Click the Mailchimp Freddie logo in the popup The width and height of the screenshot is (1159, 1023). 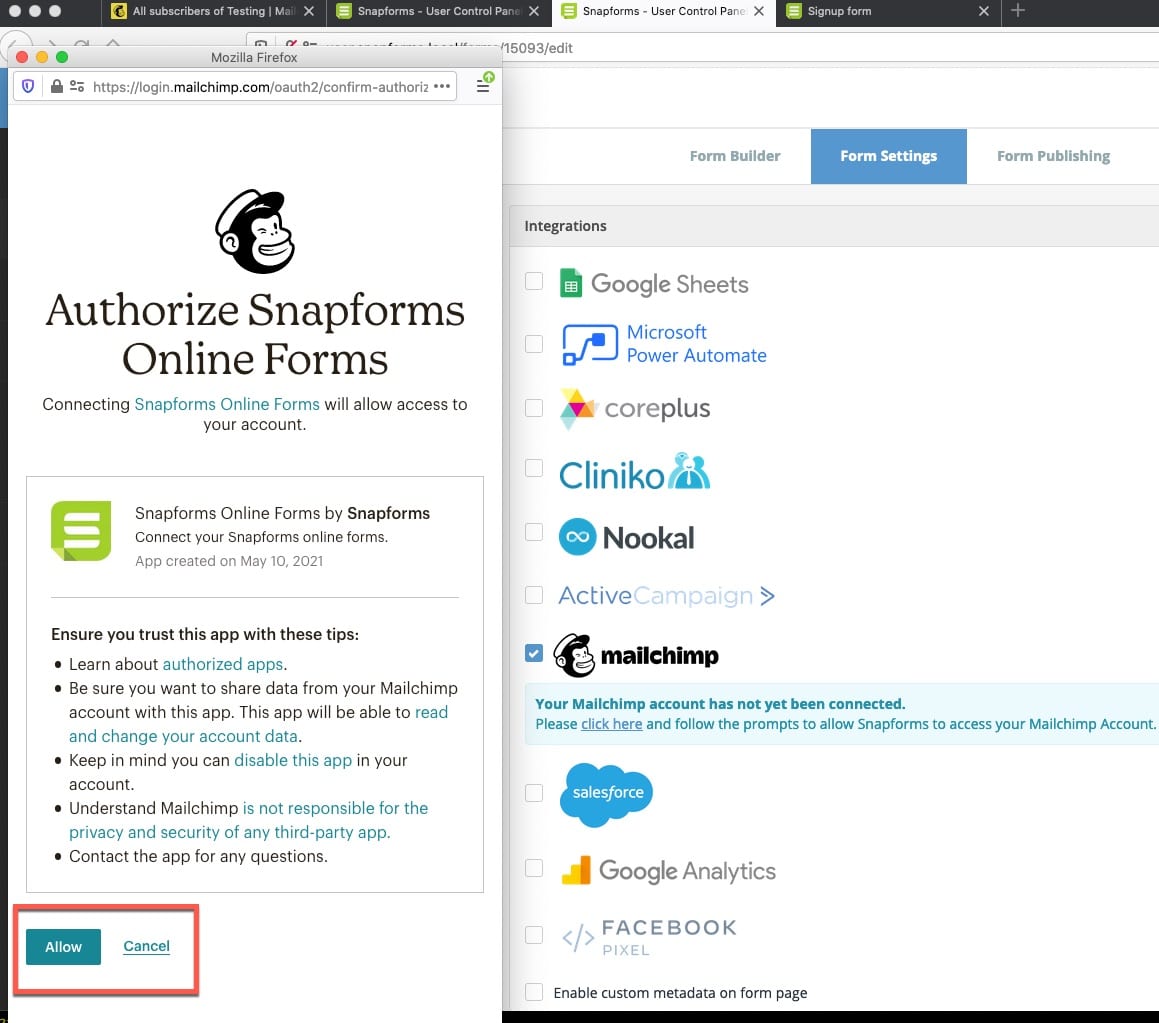[255, 231]
